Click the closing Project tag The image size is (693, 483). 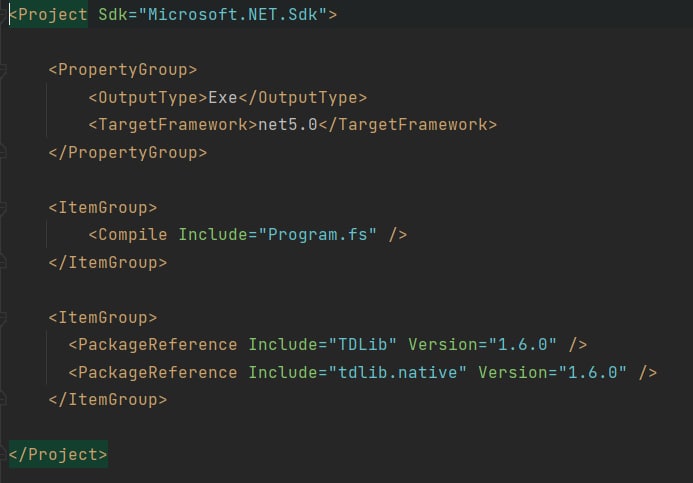pyautogui.click(x=58, y=454)
